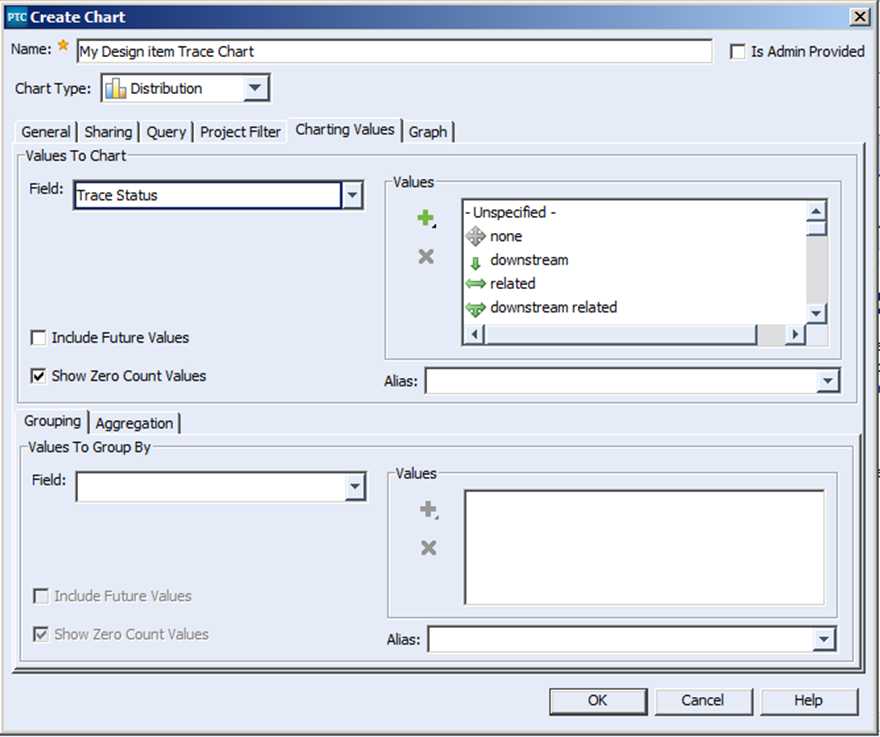Open the Project Filter tab
The image size is (880, 737).
(x=240, y=132)
